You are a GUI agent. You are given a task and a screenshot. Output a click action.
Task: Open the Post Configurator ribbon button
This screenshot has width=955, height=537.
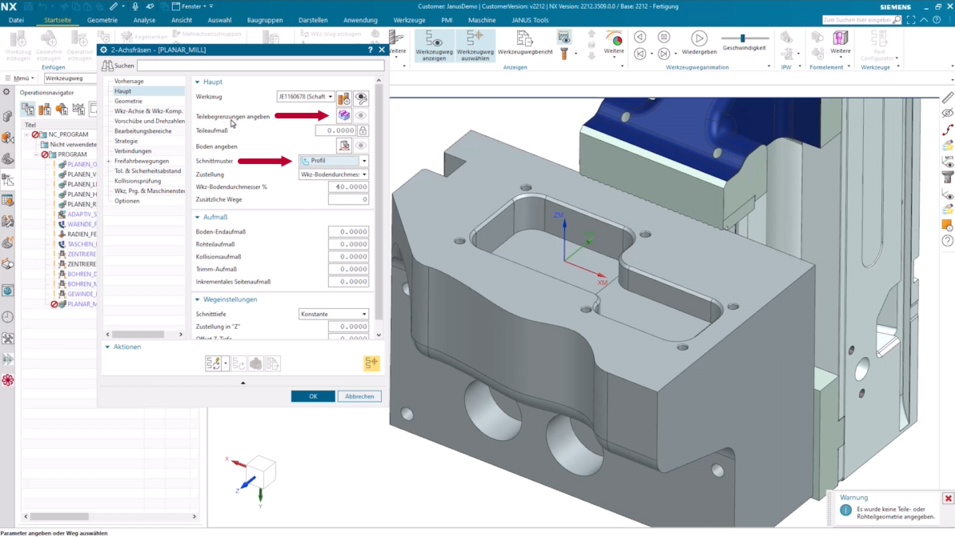(x=878, y=46)
